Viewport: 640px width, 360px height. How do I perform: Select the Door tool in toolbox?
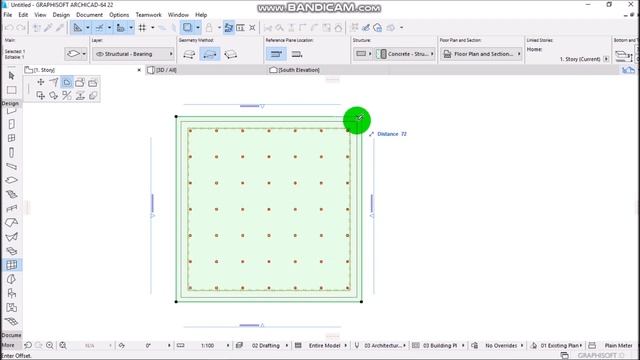pos(11,124)
